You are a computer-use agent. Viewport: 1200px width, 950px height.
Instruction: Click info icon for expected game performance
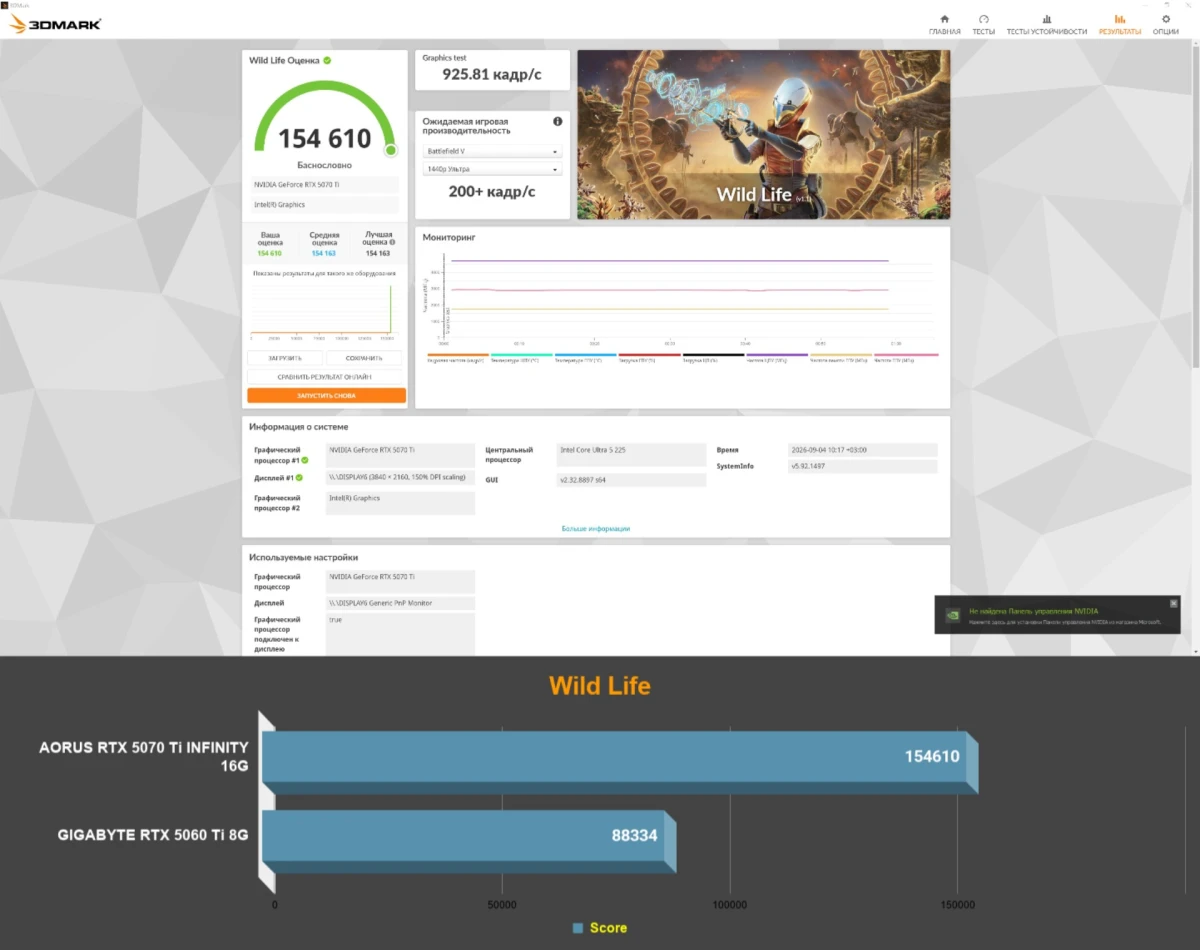(557, 122)
